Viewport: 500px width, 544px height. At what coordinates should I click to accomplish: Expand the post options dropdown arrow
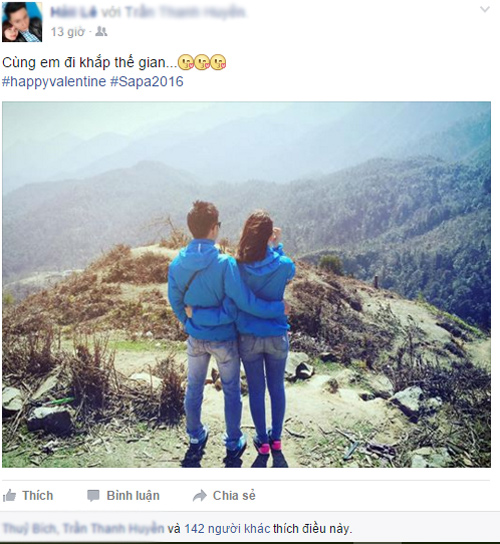[x=484, y=9]
